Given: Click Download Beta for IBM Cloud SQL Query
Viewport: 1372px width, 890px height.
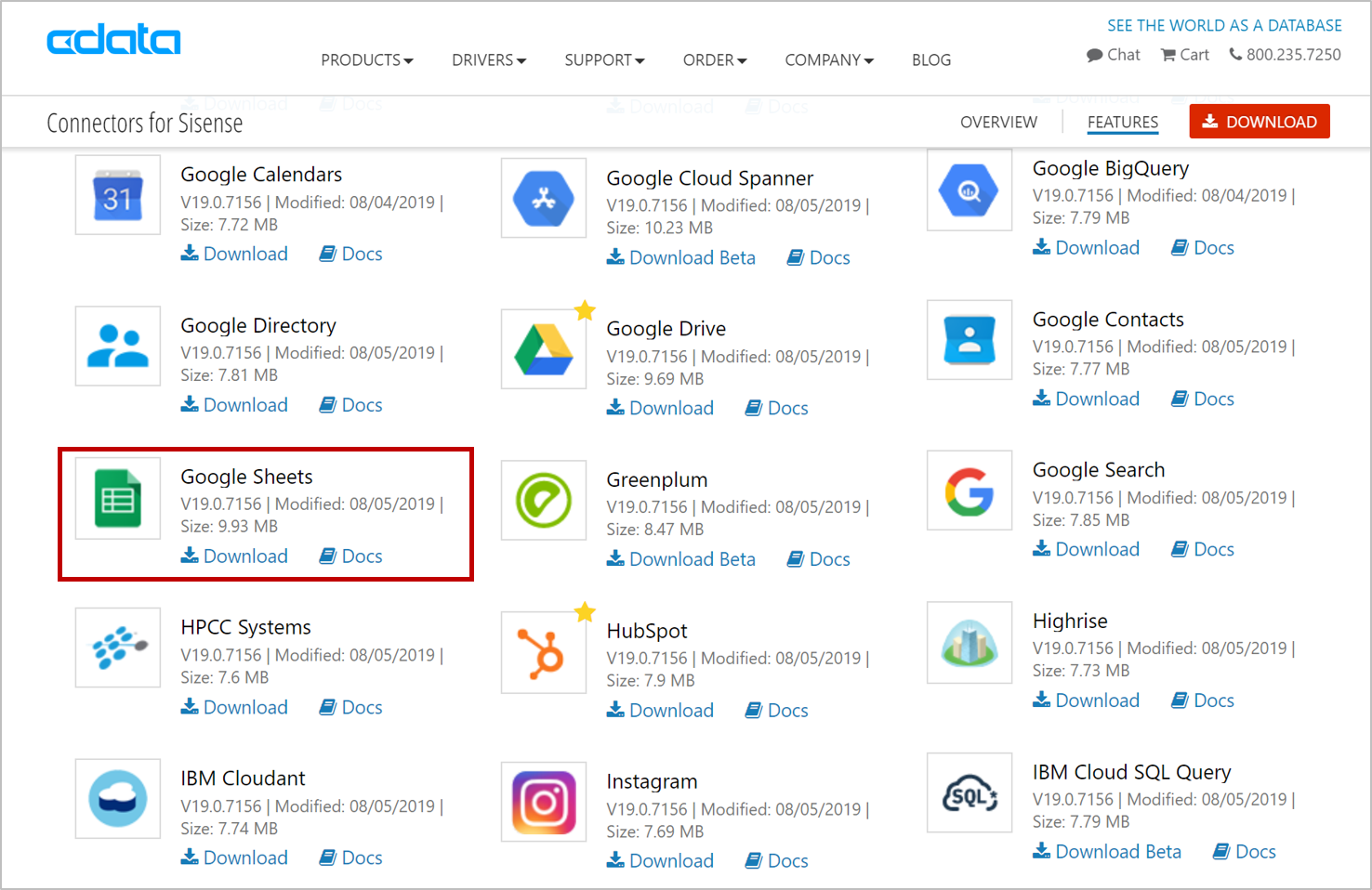Looking at the screenshot, I should [x=1106, y=851].
